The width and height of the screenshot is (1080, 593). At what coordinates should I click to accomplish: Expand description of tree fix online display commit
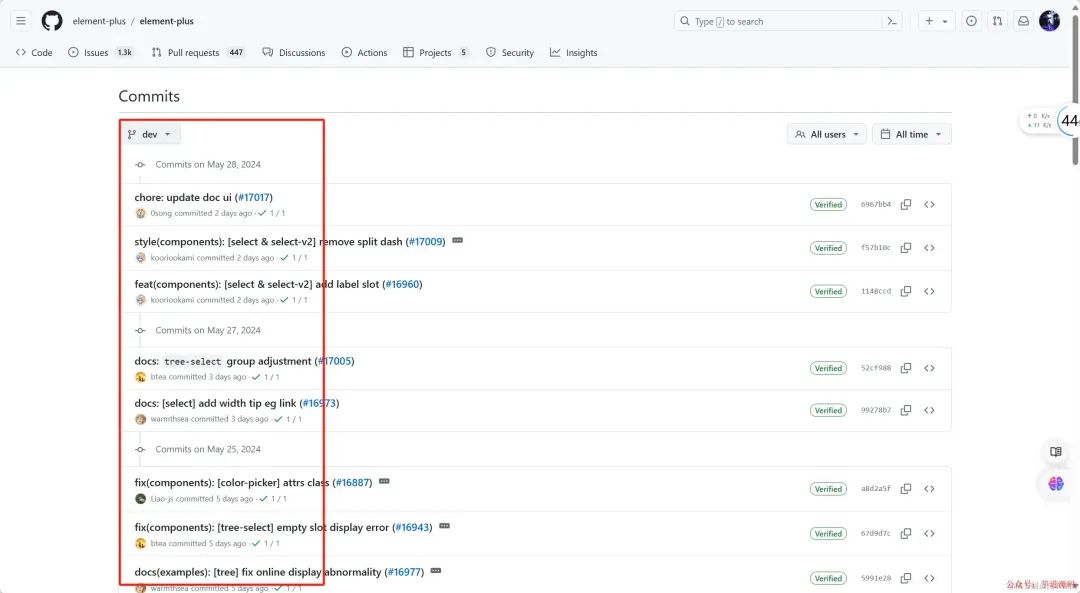click(x=436, y=571)
